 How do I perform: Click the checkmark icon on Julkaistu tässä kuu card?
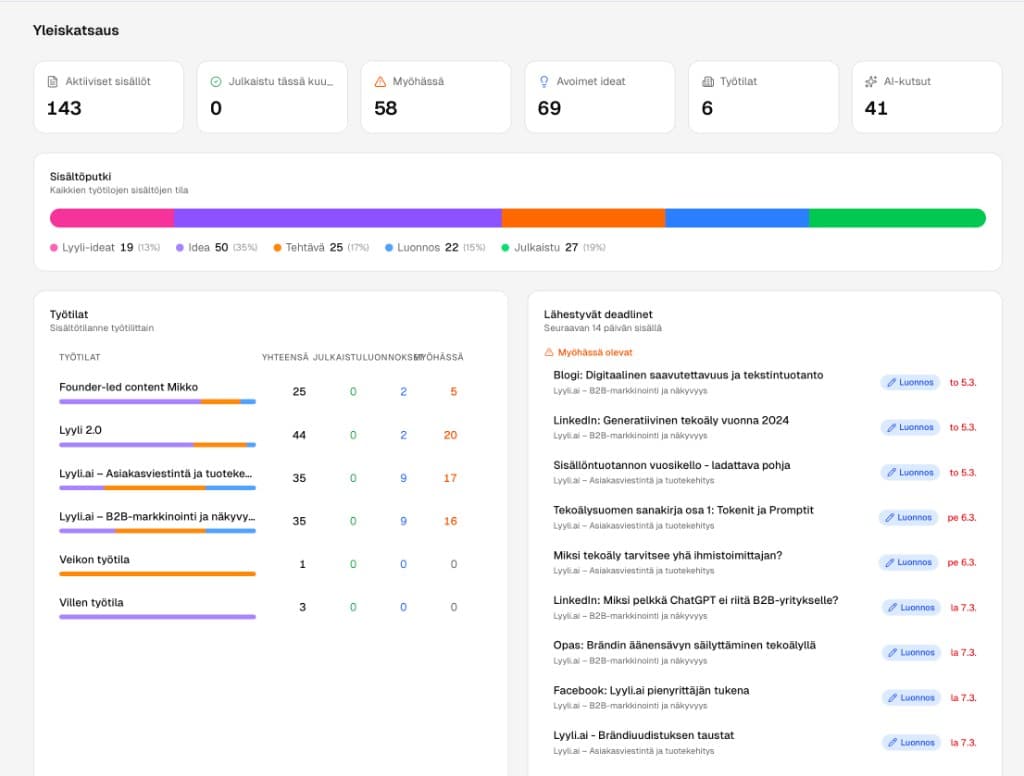(x=216, y=82)
